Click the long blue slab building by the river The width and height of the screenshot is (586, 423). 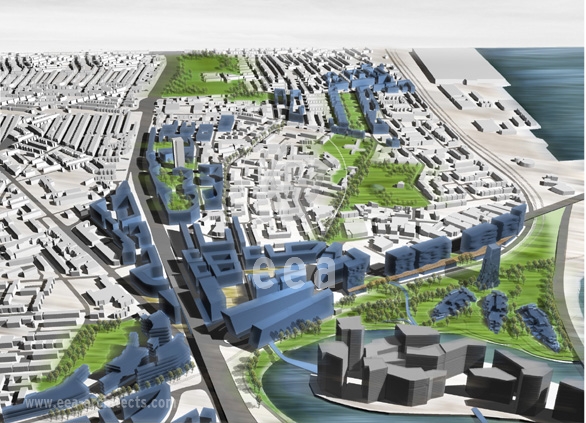[x=278, y=315]
